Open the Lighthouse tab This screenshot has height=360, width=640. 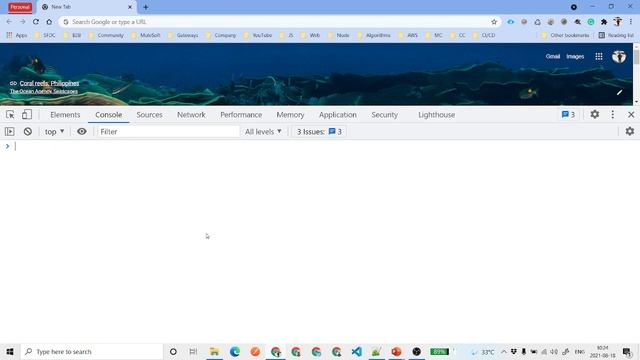tap(436, 115)
